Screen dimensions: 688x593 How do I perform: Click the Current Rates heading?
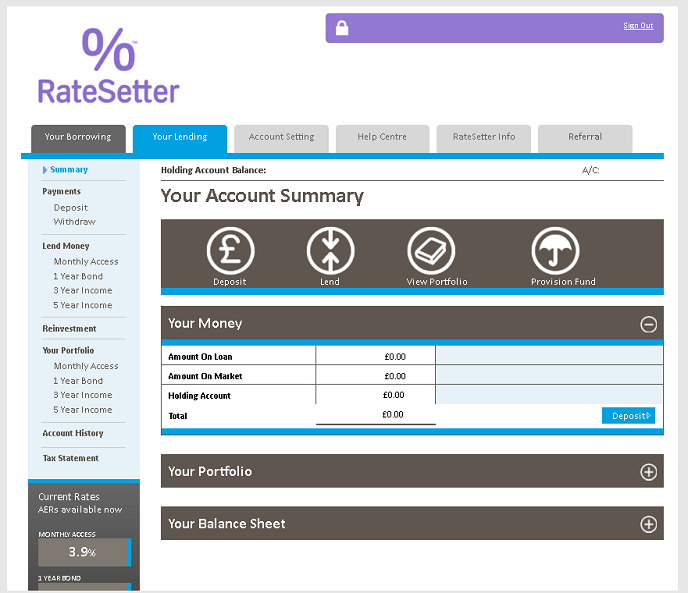(69, 496)
